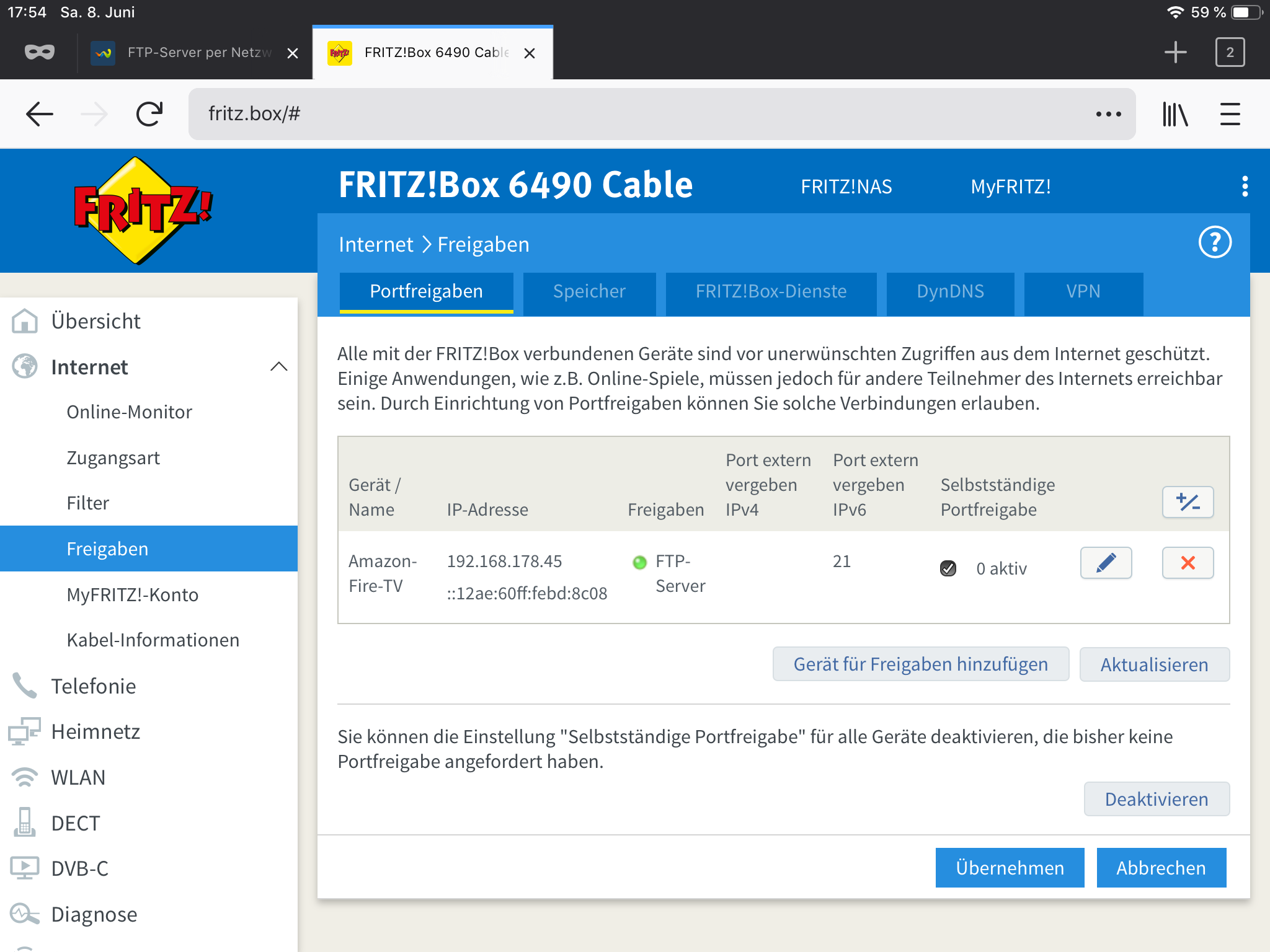Select Freigaben in the sidebar
This screenshot has height=952, width=1270.
tap(149, 549)
